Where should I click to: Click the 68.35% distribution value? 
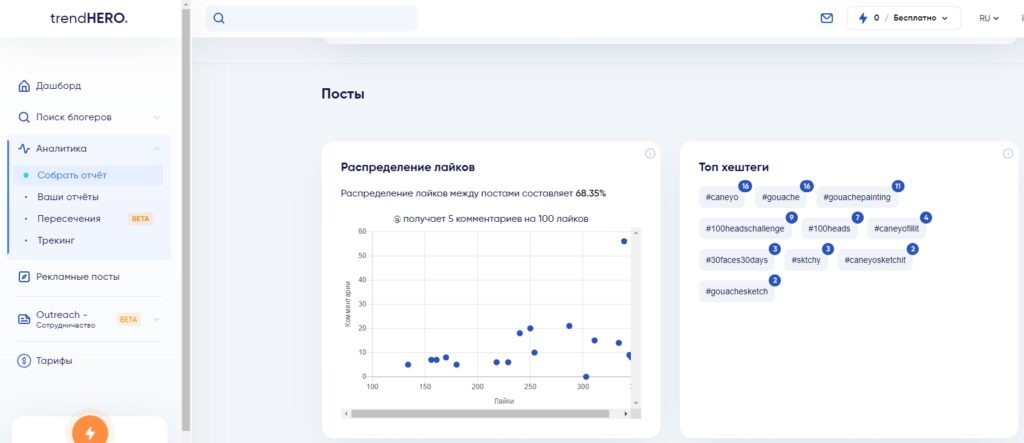click(590, 193)
